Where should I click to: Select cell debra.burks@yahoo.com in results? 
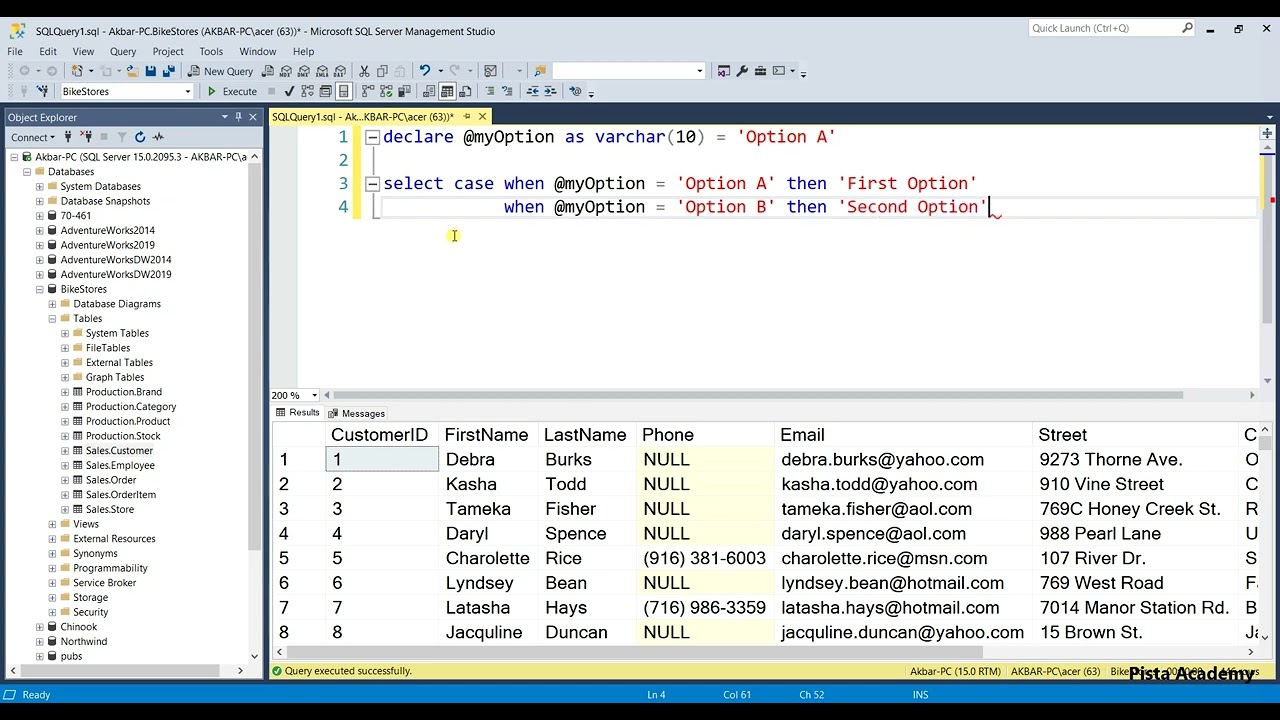904,460
